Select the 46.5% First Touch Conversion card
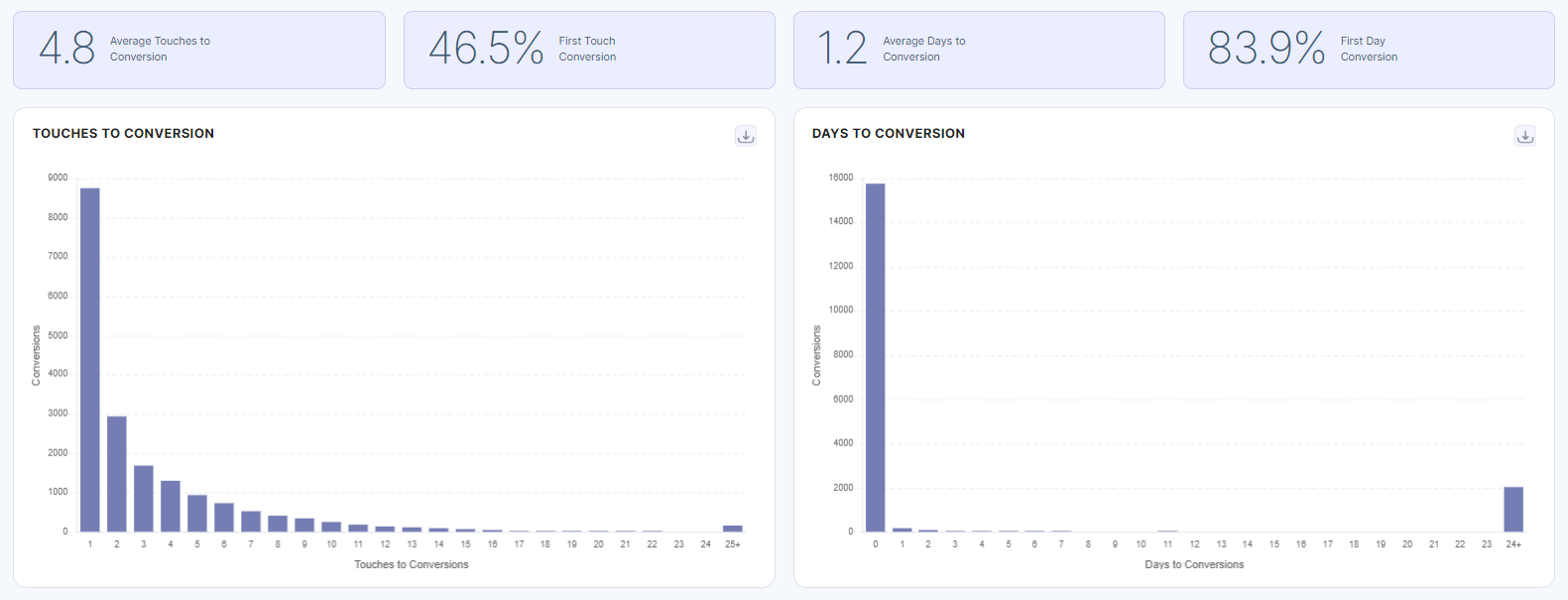This screenshot has height=600, width=1568. pyautogui.click(x=589, y=50)
